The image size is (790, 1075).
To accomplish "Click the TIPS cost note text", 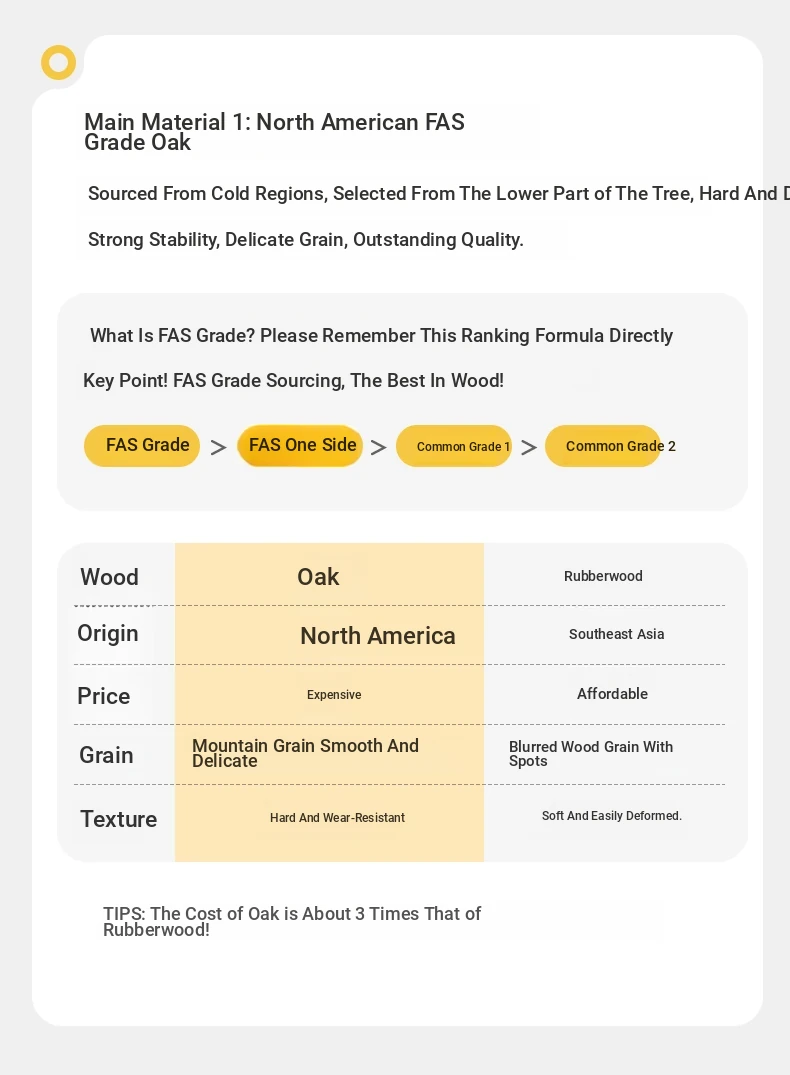I will 292,921.
